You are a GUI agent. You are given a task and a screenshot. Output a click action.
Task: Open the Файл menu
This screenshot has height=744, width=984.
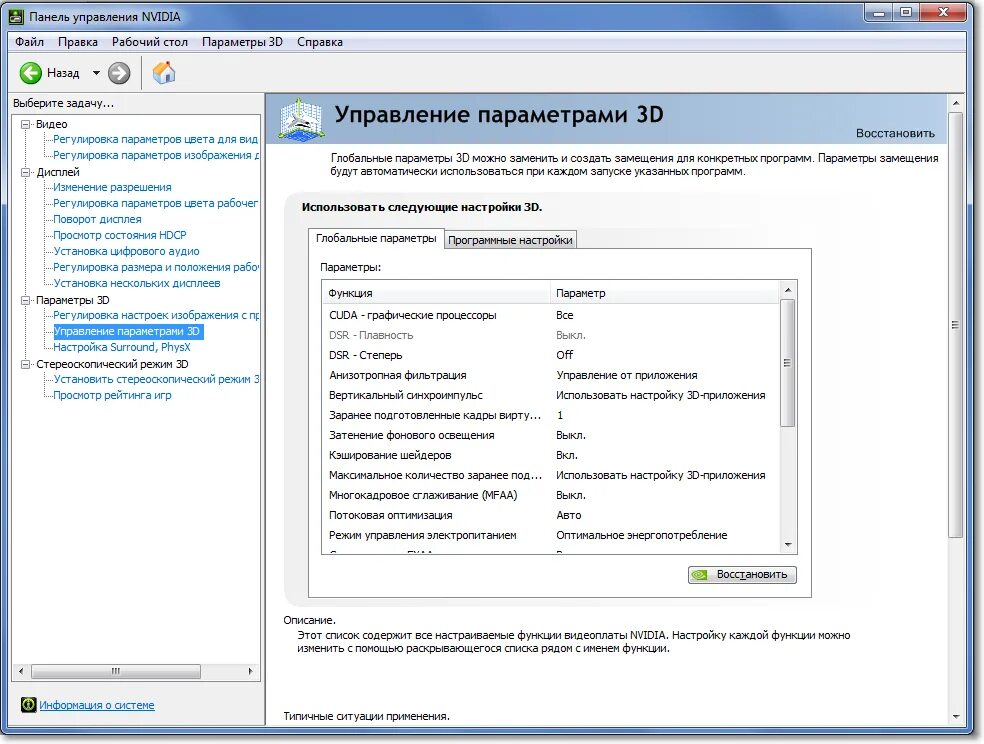[x=29, y=42]
